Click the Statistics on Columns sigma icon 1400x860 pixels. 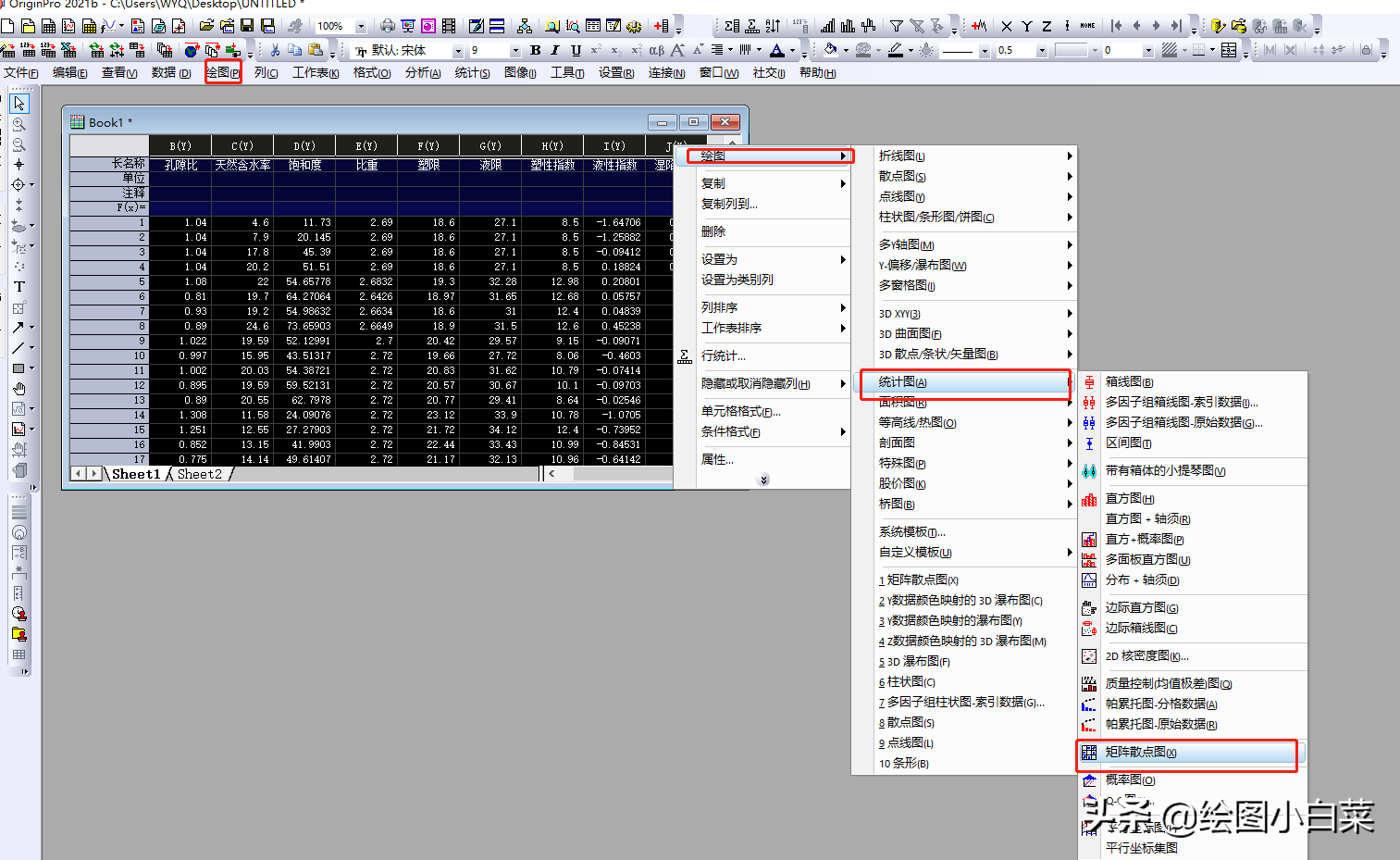tap(733, 26)
